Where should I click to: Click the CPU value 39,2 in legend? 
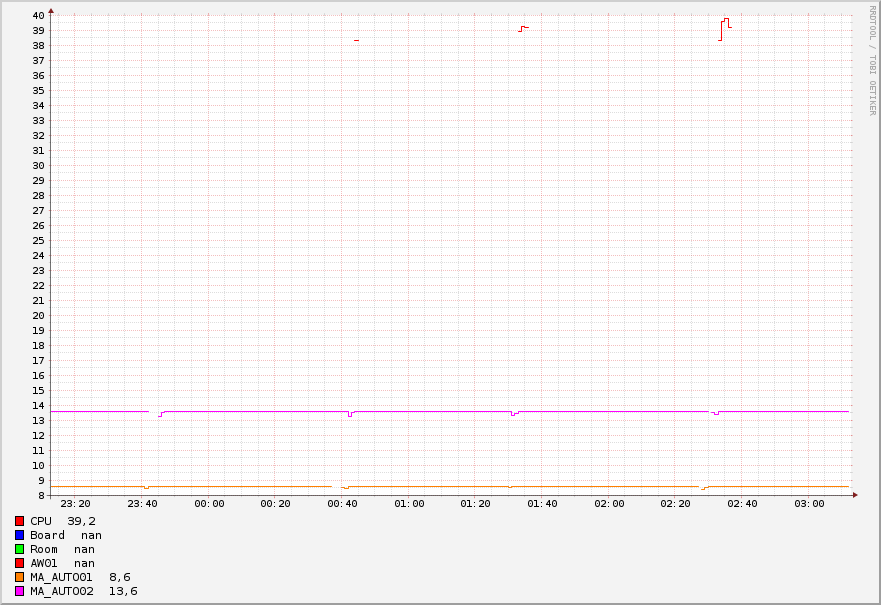[81, 521]
